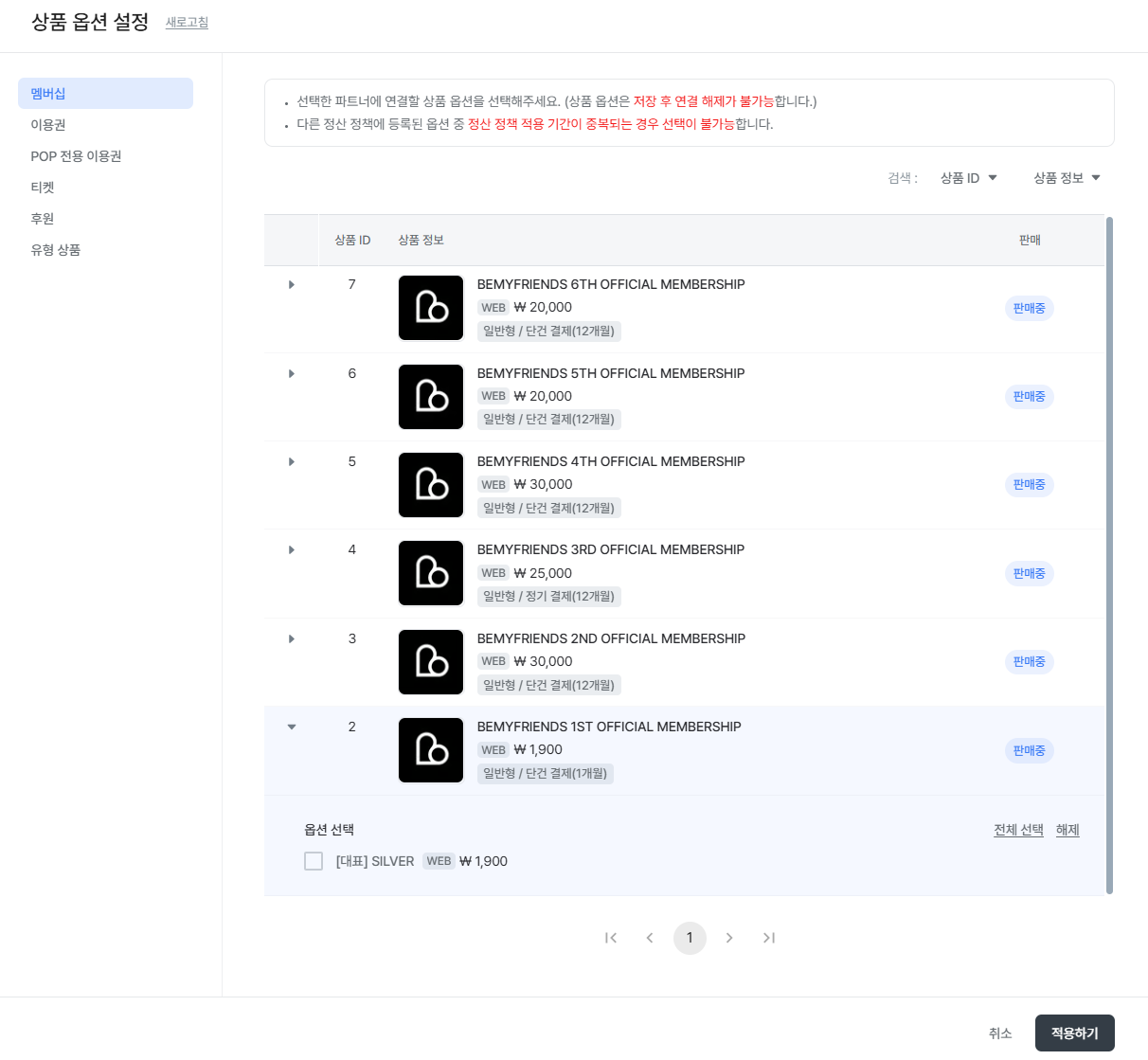Screen dimensions: 1148x1060
Task: Click the 새로고침 refresh link
Action: (x=187, y=23)
